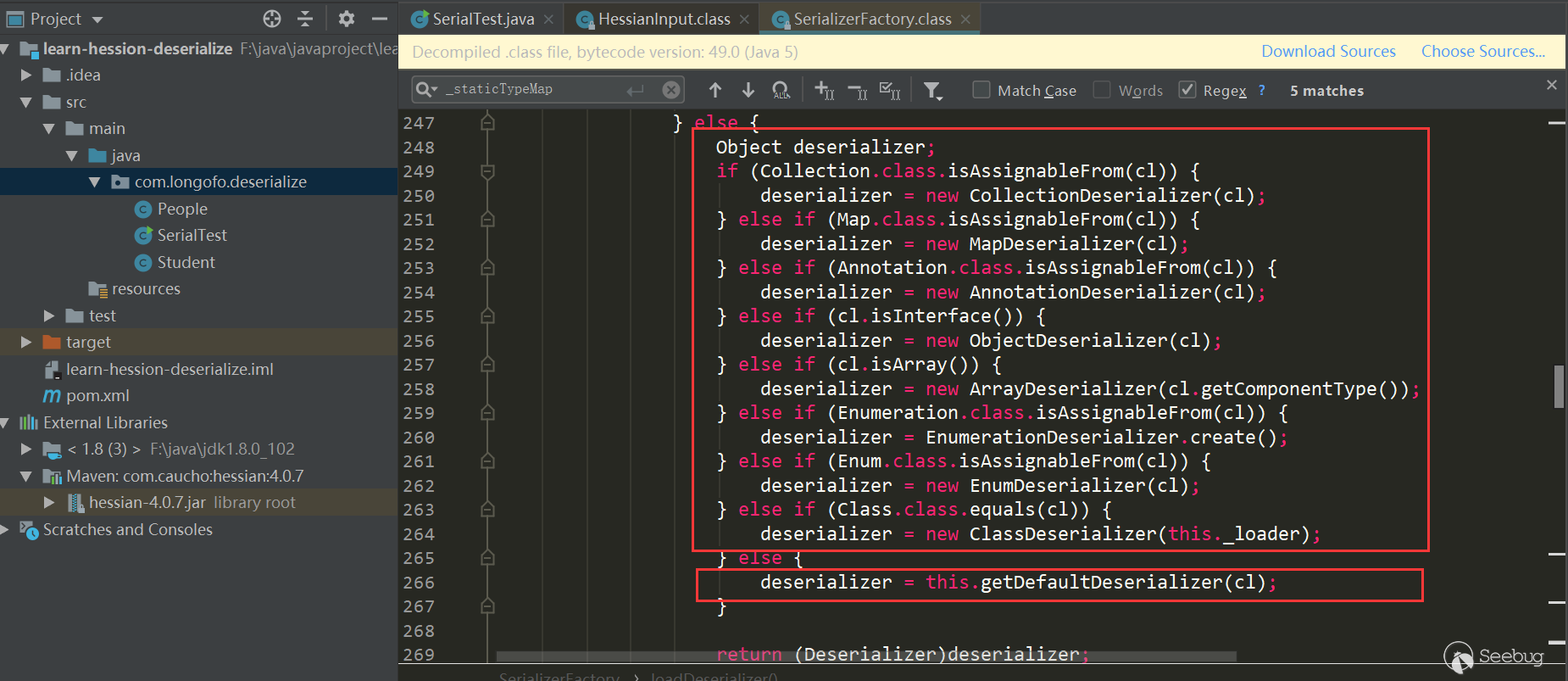This screenshot has width=1568, height=681.
Task: Collapse the java folder
Action: [72, 156]
